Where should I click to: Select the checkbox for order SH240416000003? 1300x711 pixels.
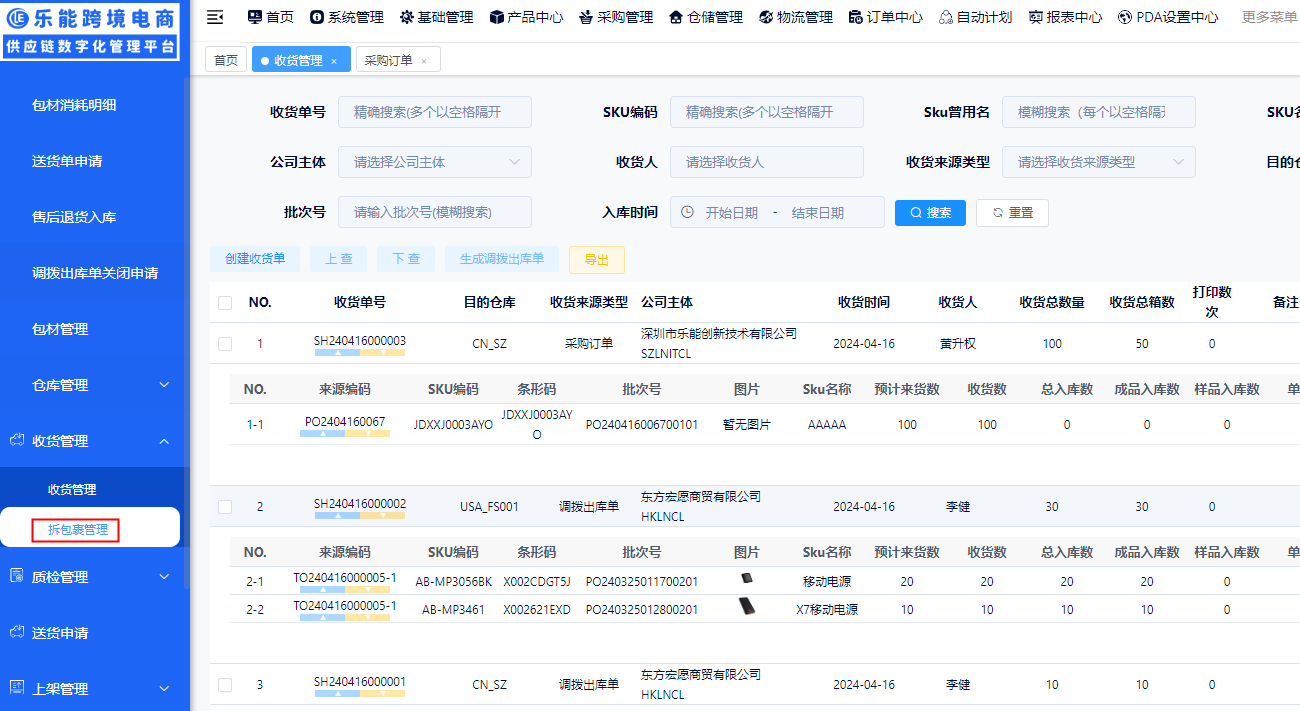point(224,342)
